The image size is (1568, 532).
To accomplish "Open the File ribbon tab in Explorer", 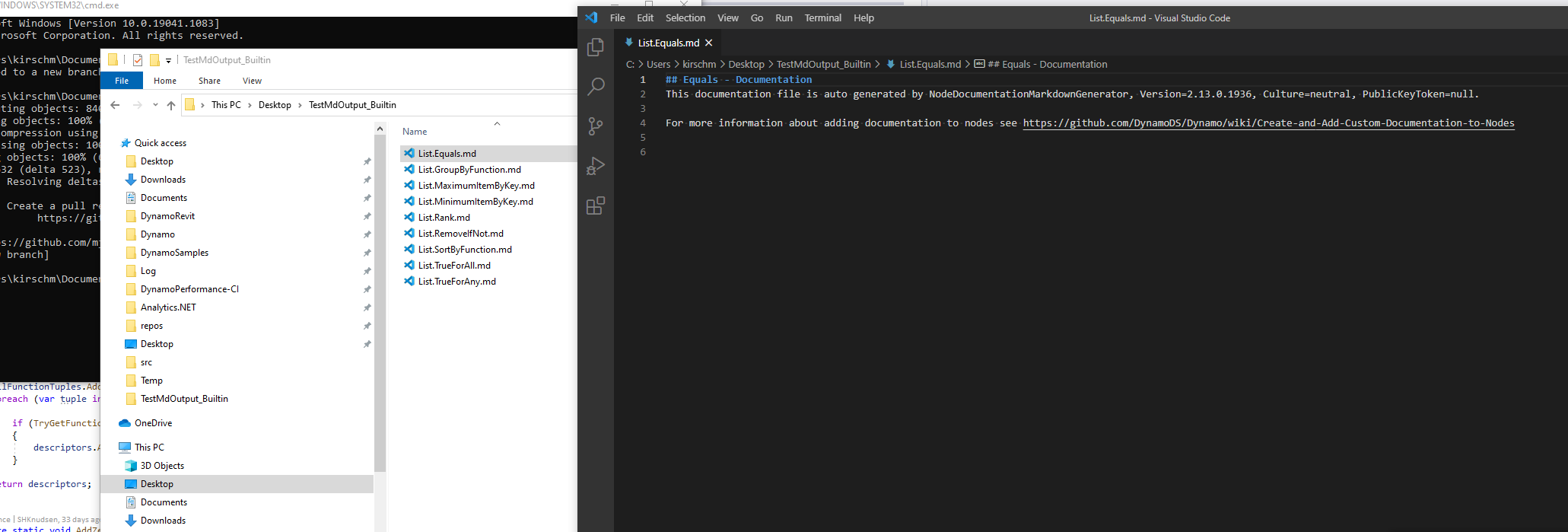I will tap(122, 81).
